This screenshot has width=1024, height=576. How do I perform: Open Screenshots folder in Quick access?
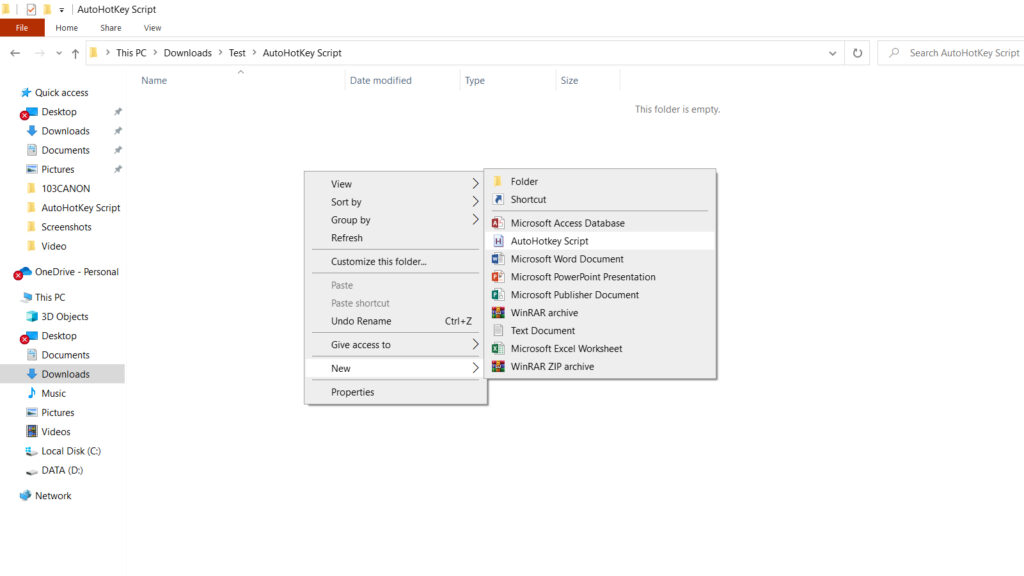coord(66,227)
